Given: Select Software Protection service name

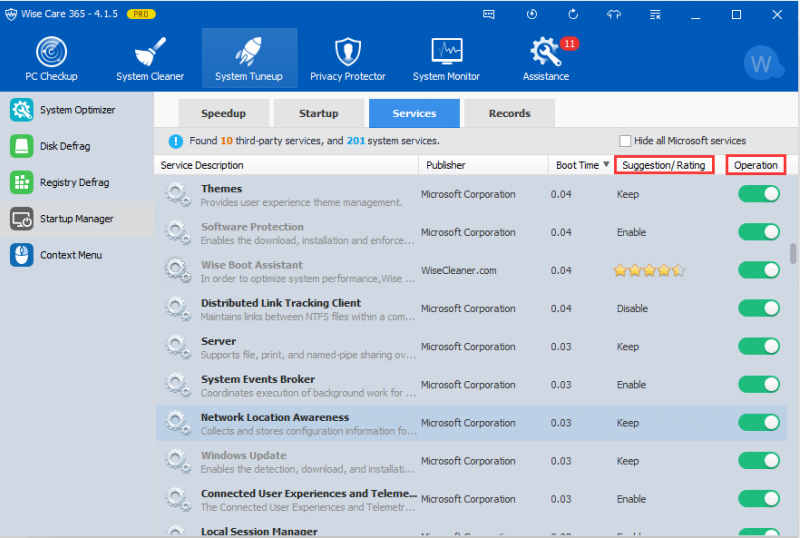Looking at the screenshot, I should (x=252, y=227).
